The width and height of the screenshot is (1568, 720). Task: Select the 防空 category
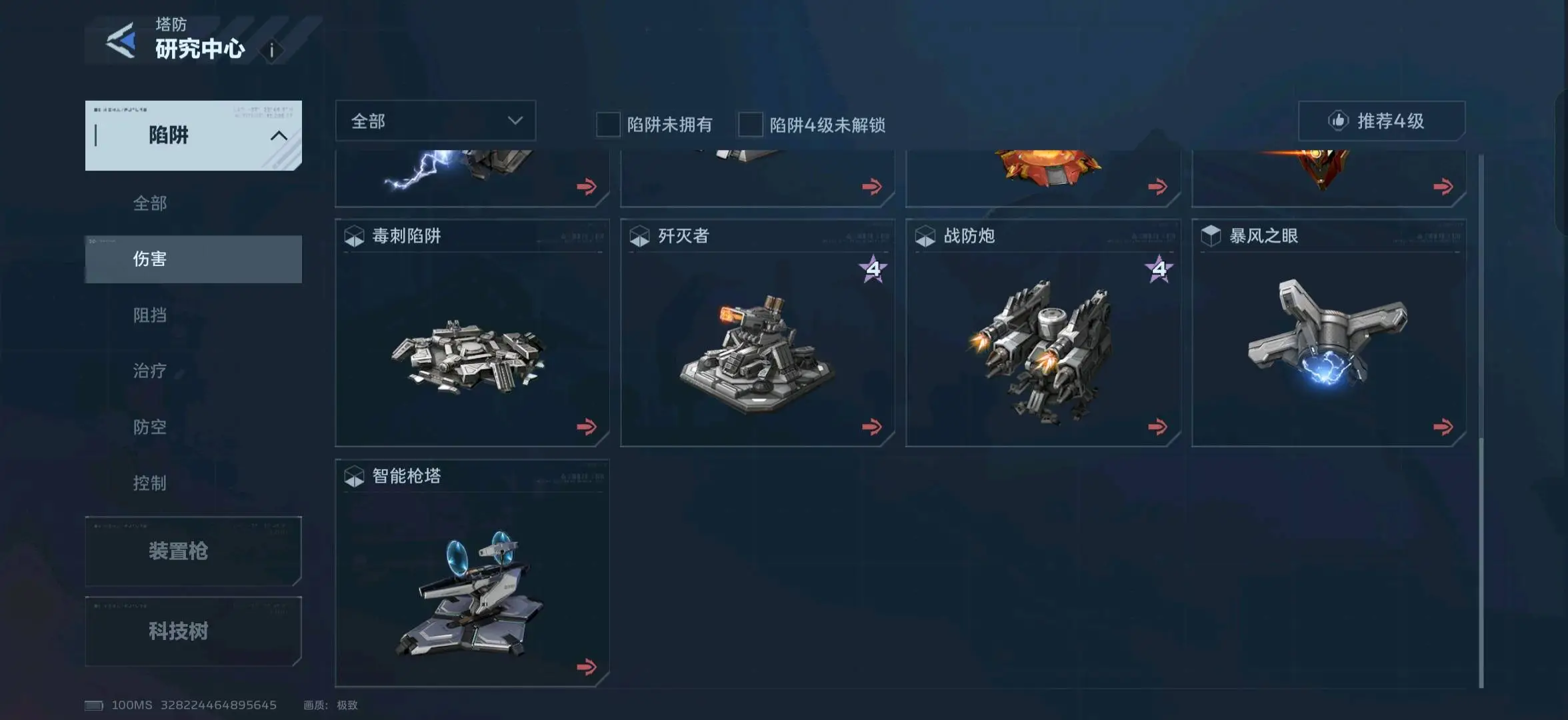(150, 427)
